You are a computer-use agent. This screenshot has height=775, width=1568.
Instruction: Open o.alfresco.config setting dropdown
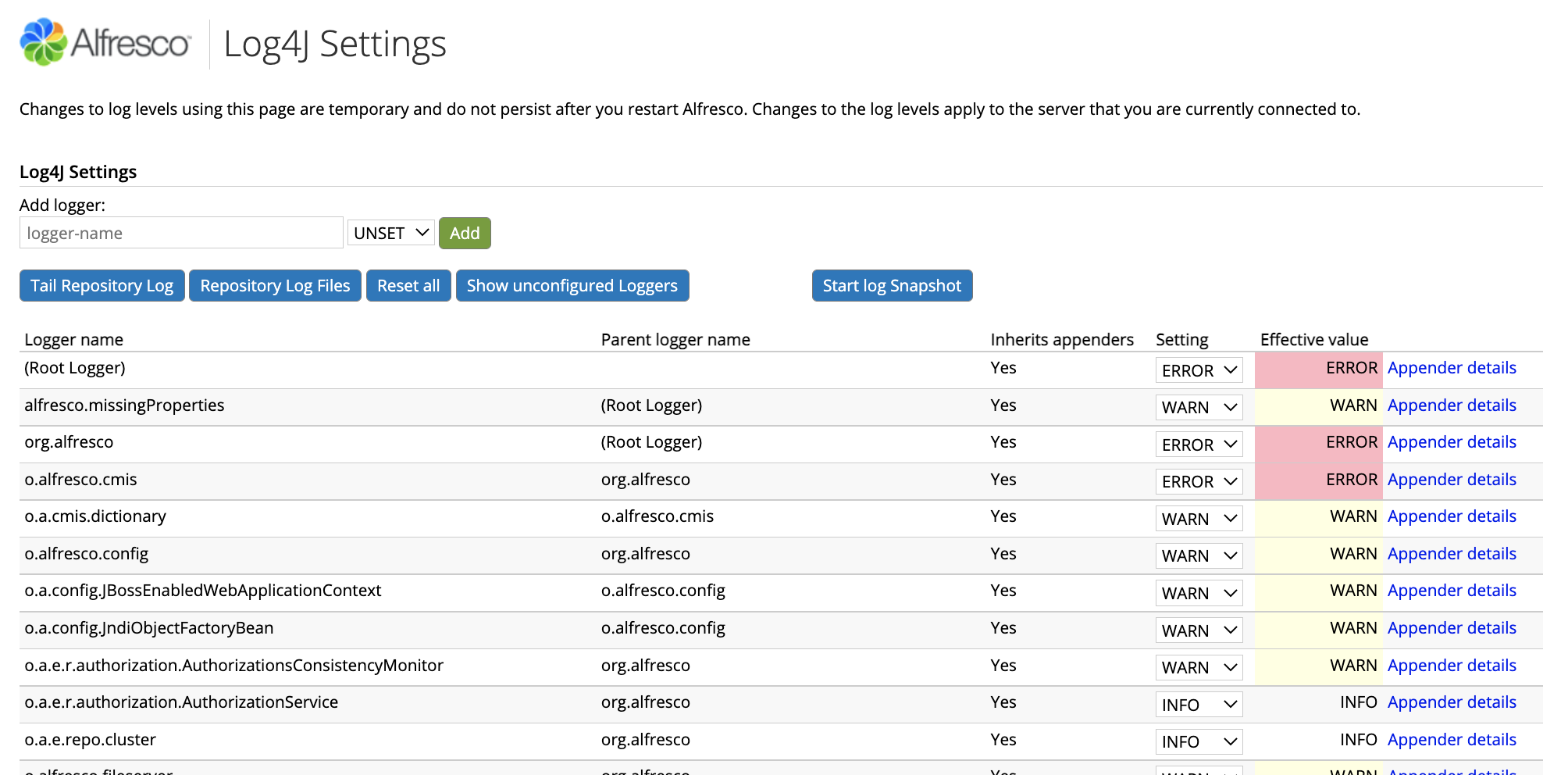(1199, 555)
